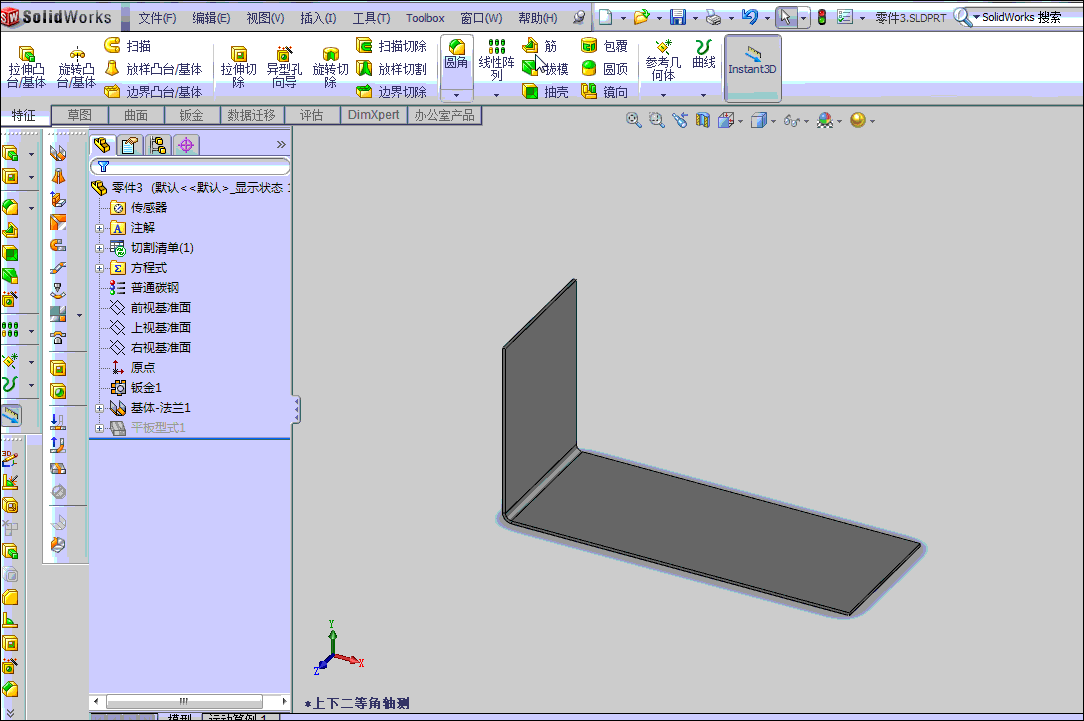The width and height of the screenshot is (1084, 721).
Task: Switch to the 办公室产品 tab
Action: (x=445, y=115)
